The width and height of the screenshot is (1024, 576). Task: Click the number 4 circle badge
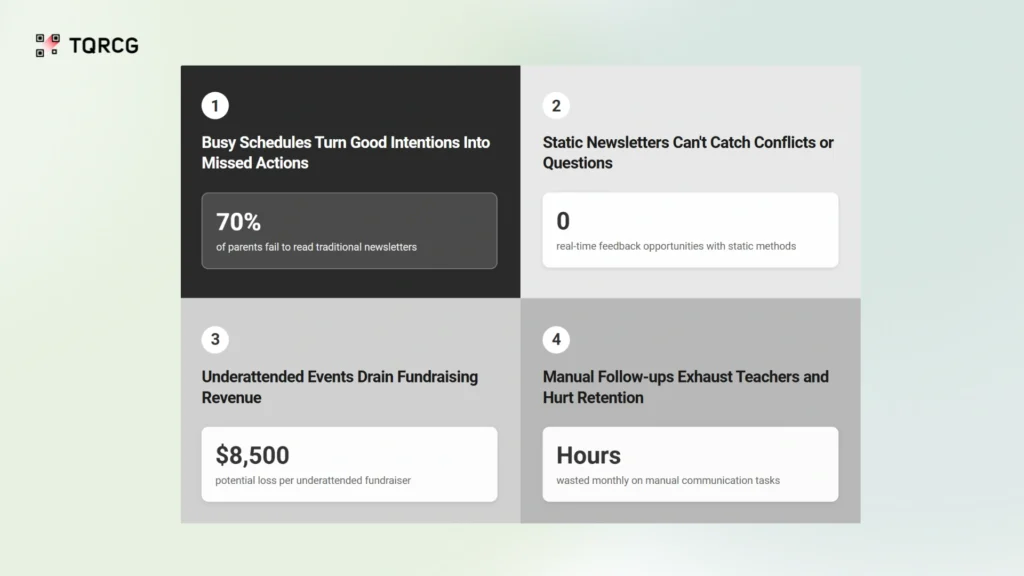tap(556, 340)
